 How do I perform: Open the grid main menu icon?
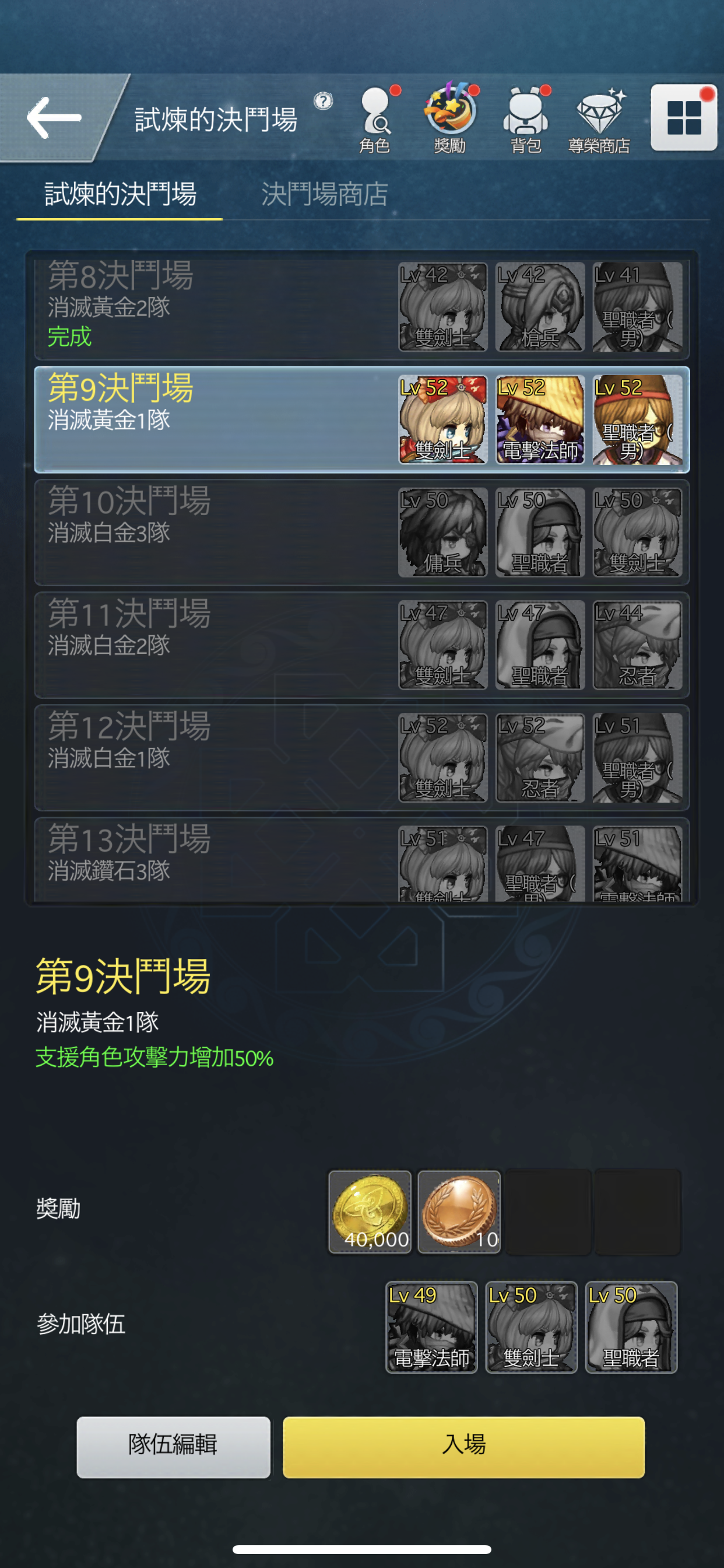coord(684,117)
